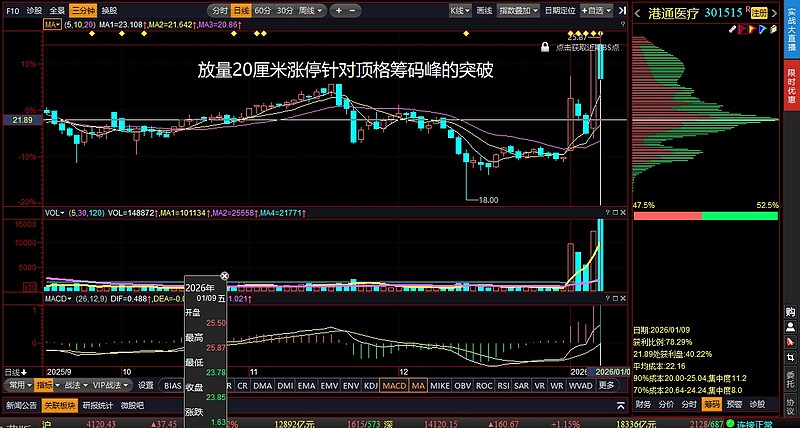
Task: Click the x10 volume scale label
Action: [x=30, y=287]
